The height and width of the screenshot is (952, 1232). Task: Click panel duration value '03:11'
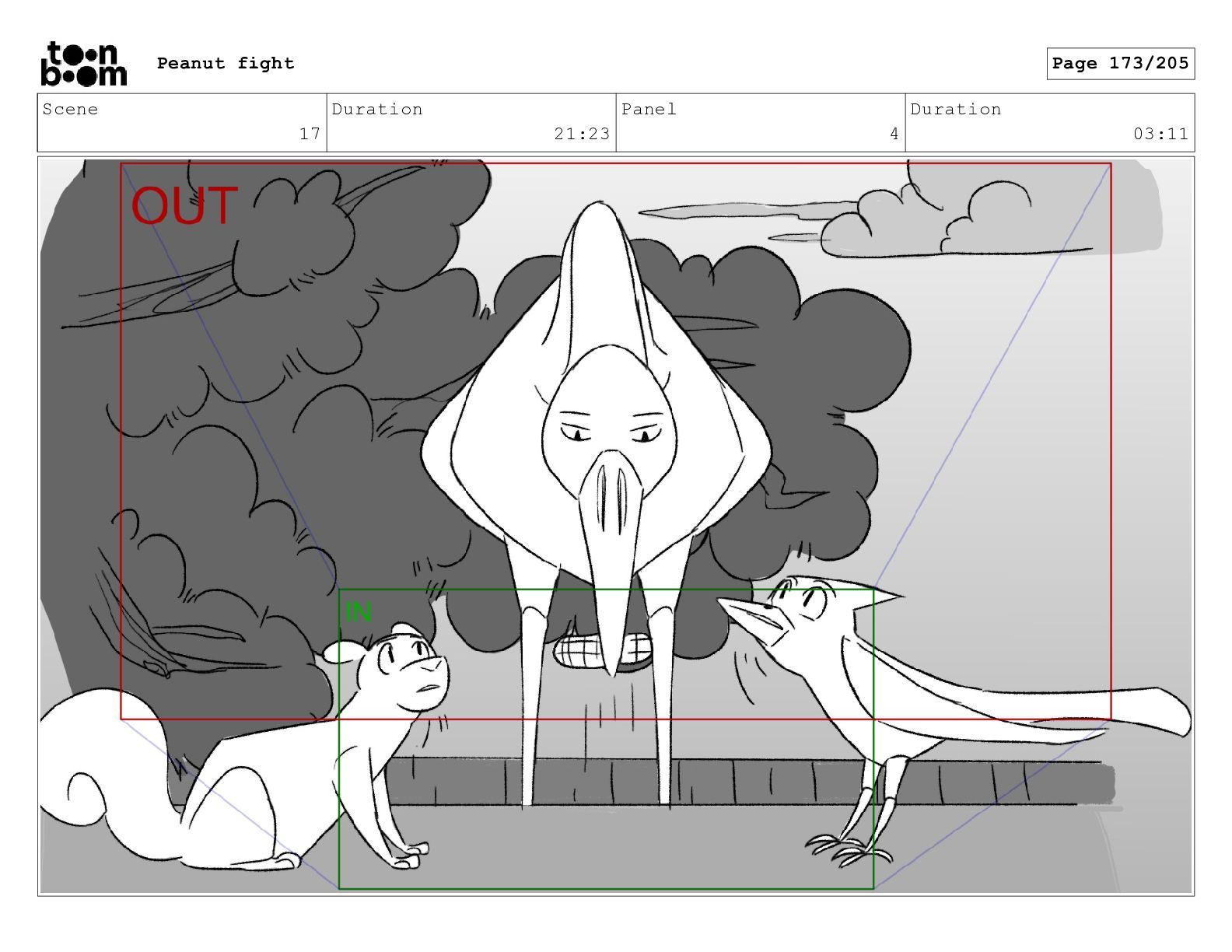1160,134
